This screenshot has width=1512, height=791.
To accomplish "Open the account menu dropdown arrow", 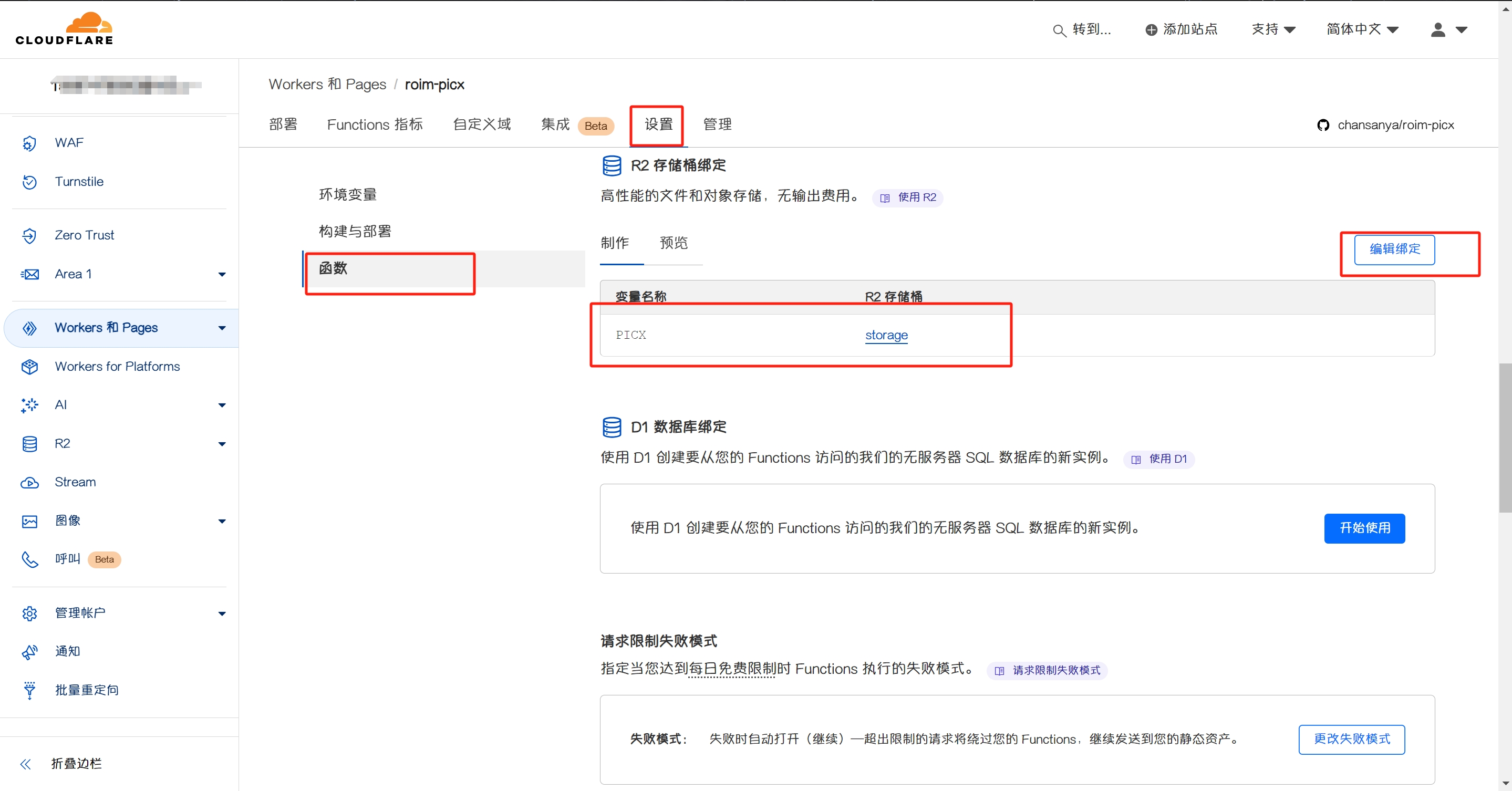I will pos(1462,30).
